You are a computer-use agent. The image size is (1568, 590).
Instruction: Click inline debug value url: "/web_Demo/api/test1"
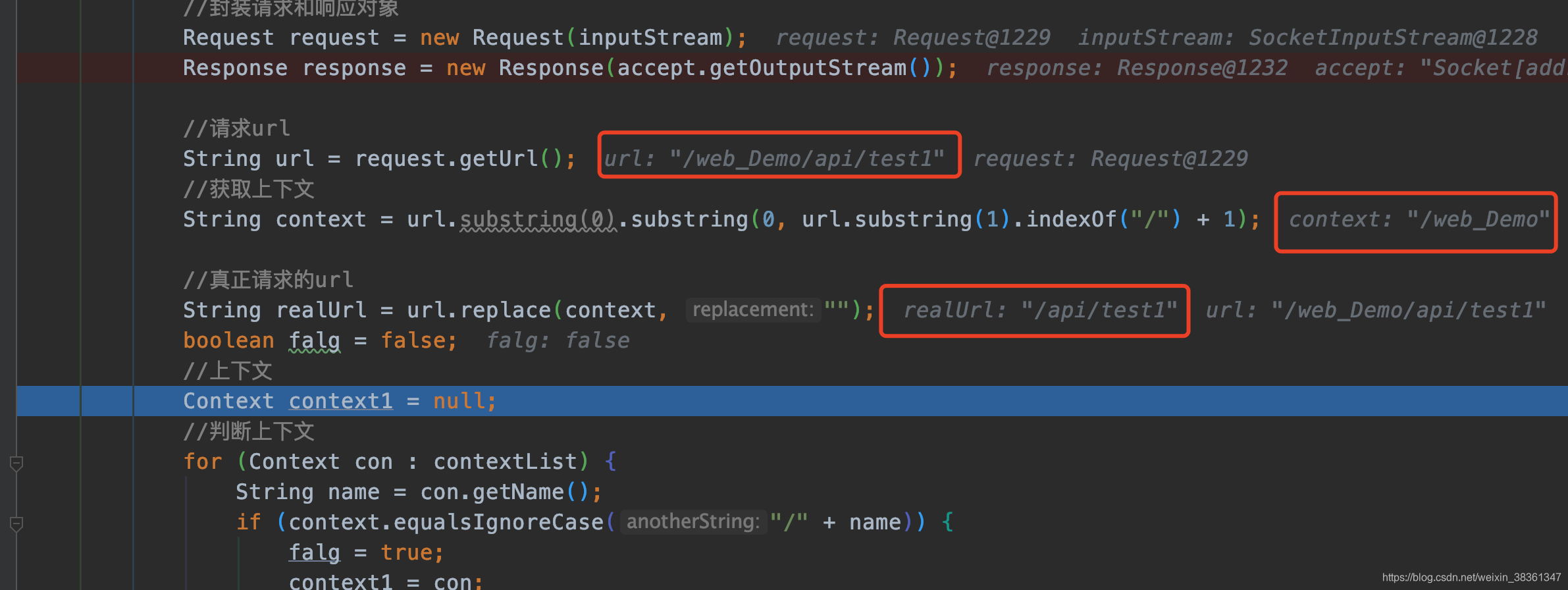(x=774, y=159)
